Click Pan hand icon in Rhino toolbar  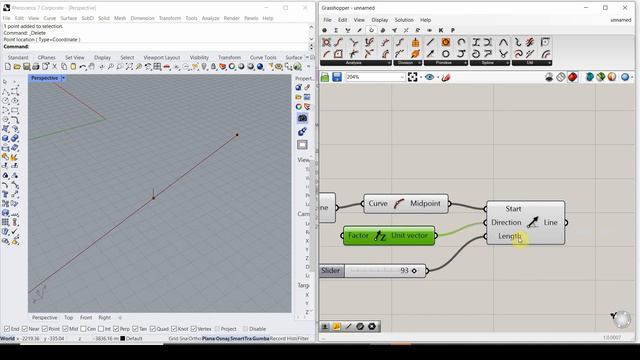92,67
